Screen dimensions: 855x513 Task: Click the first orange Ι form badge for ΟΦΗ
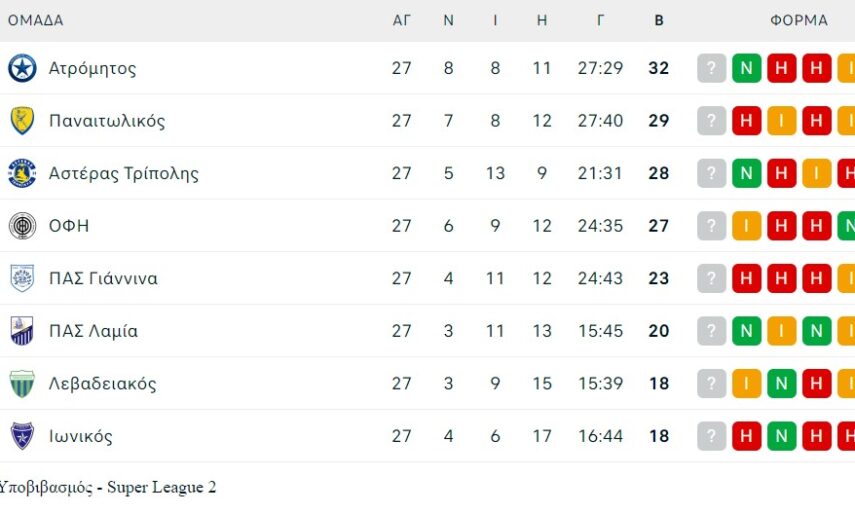(746, 226)
